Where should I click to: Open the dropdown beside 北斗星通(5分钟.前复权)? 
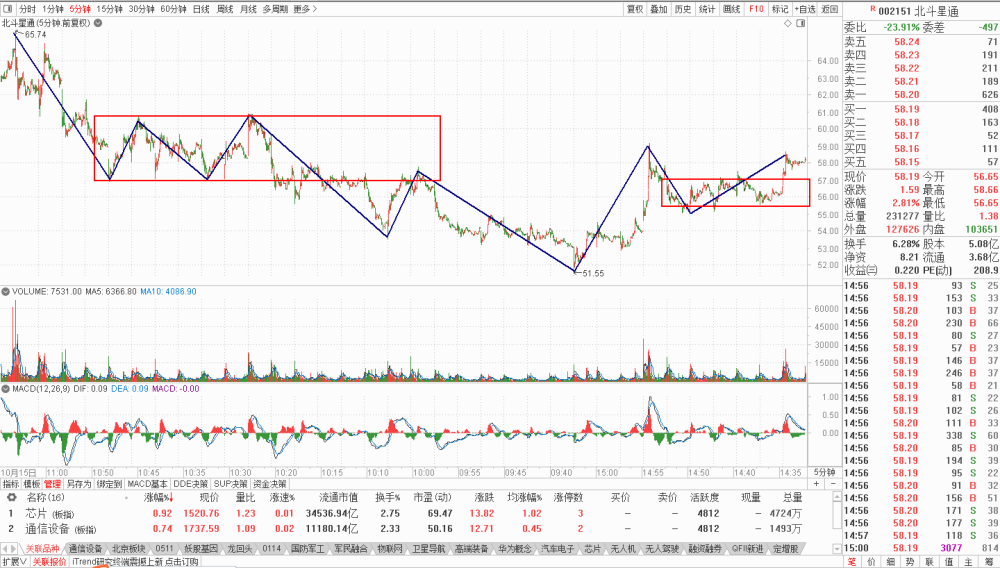pyautogui.click(x=98, y=23)
